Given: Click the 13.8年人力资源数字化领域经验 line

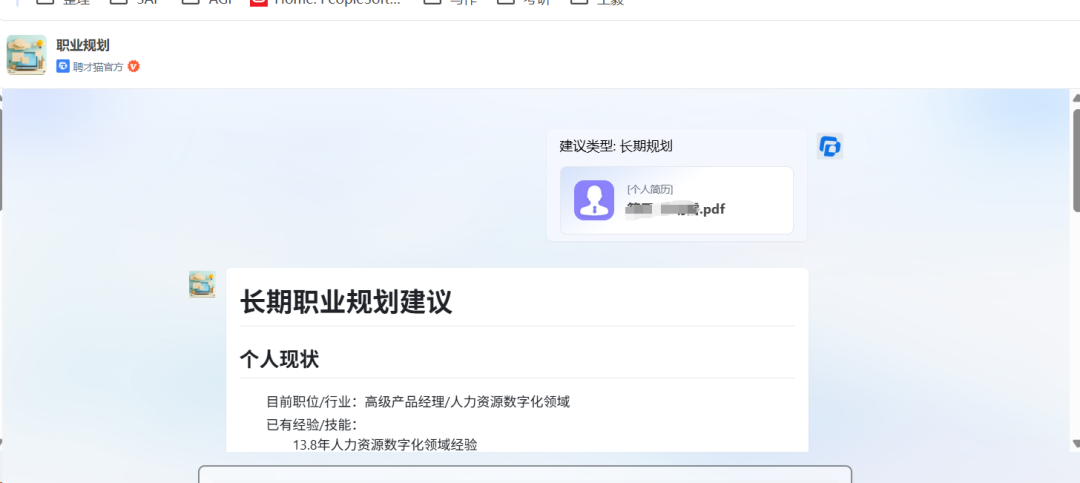Looking at the screenshot, I should [385, 444].
